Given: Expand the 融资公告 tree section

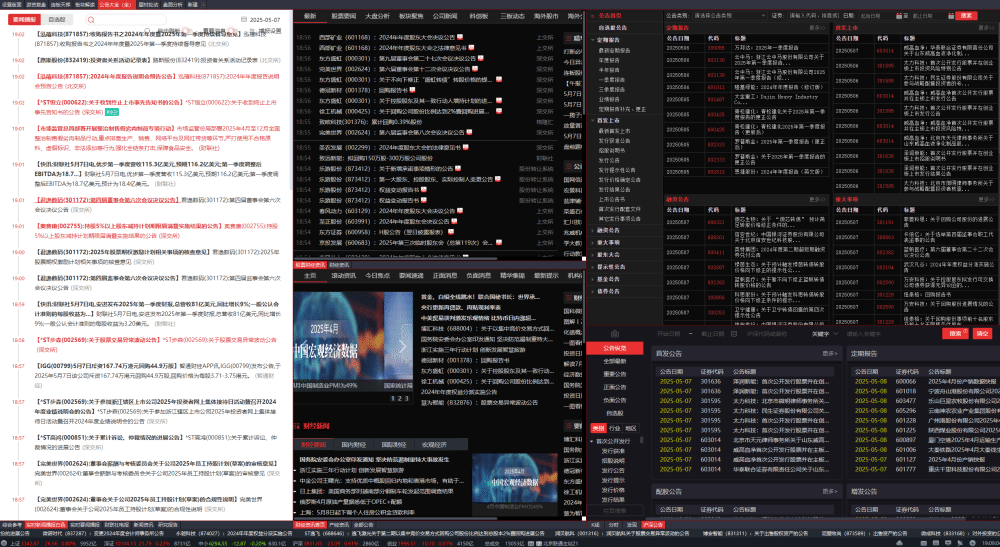Looking at the screenshot, I should [x=592, y=230].
